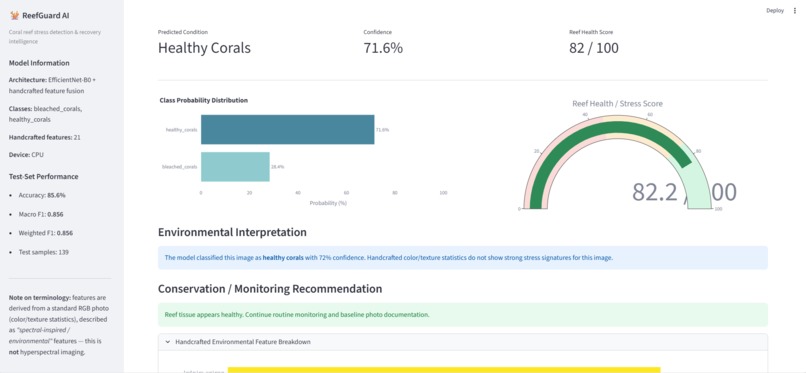Click the 'Weighted F1: 0.856' list item
This screenshot has width=806, height=373.
(45, 233)
